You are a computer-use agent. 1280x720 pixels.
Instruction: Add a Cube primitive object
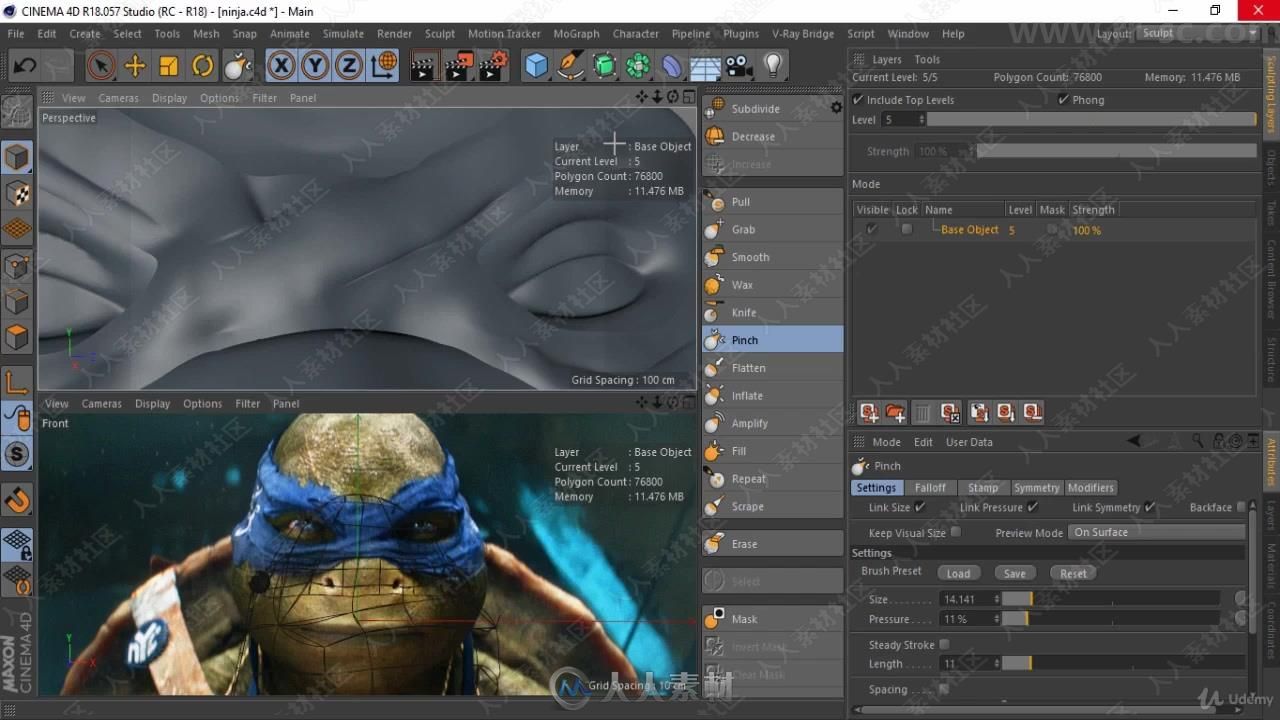tap(537, 67)
